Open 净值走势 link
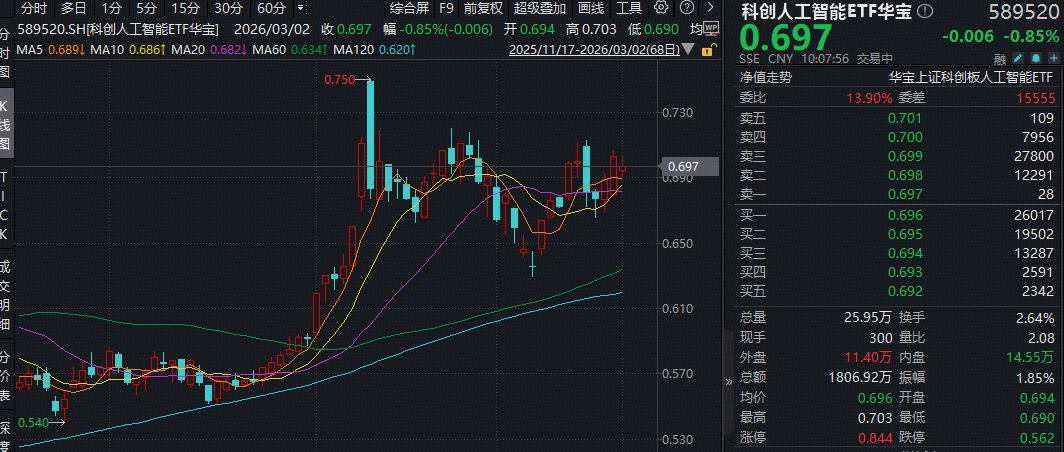 [765, 78]
